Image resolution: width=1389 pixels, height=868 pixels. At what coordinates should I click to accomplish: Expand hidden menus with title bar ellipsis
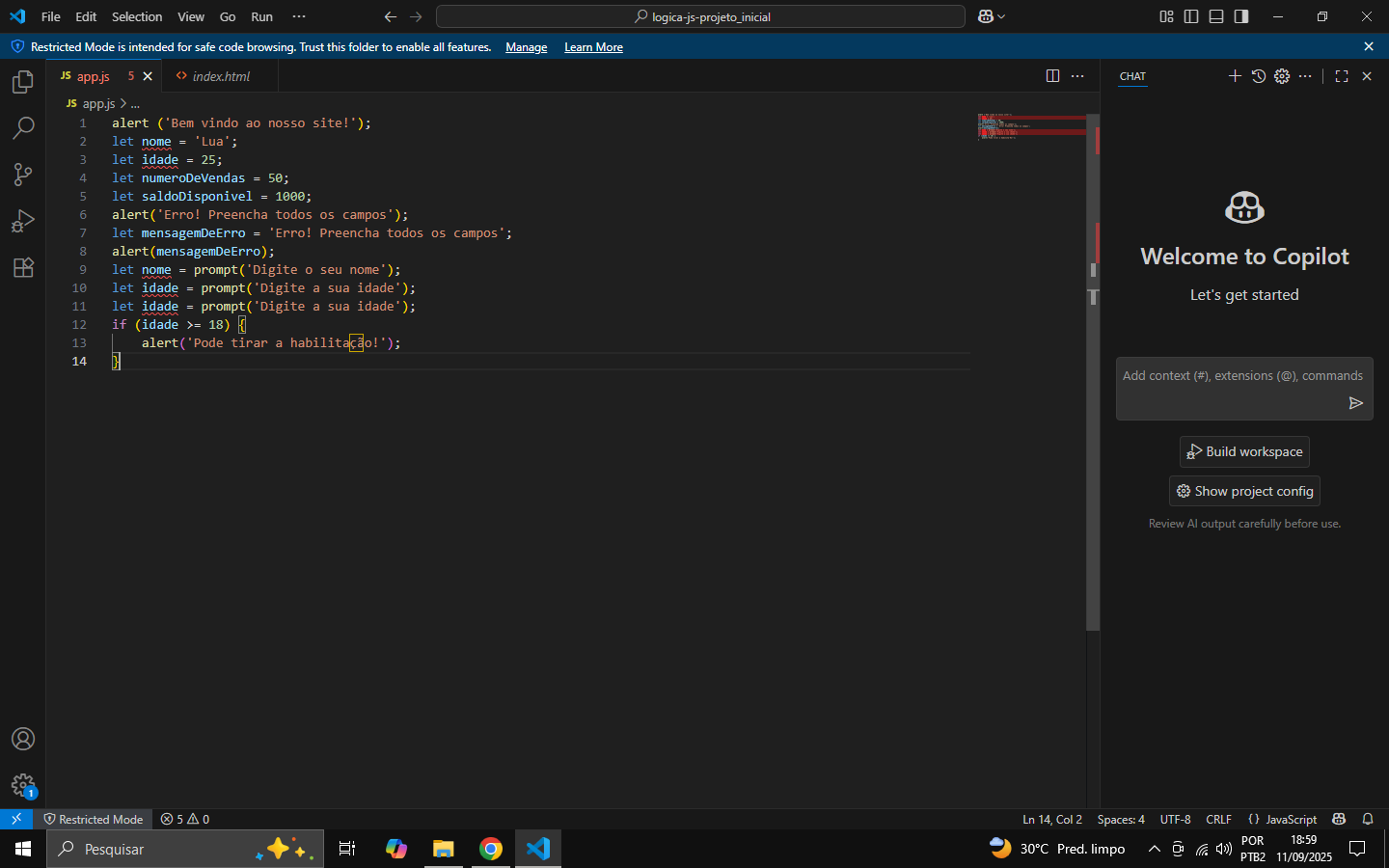point(299,16)
